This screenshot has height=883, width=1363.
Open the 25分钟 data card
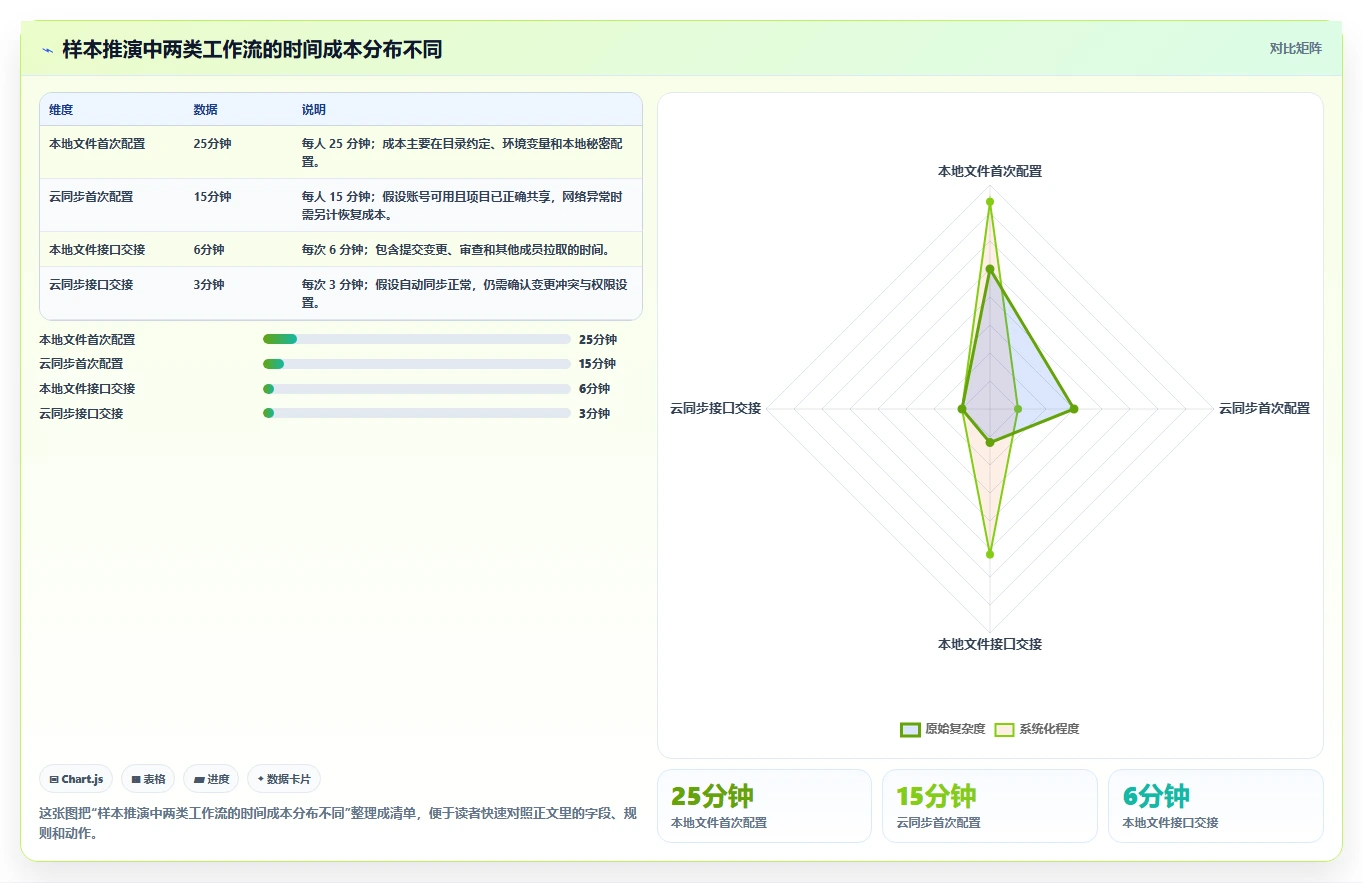[x=764, y=806]
